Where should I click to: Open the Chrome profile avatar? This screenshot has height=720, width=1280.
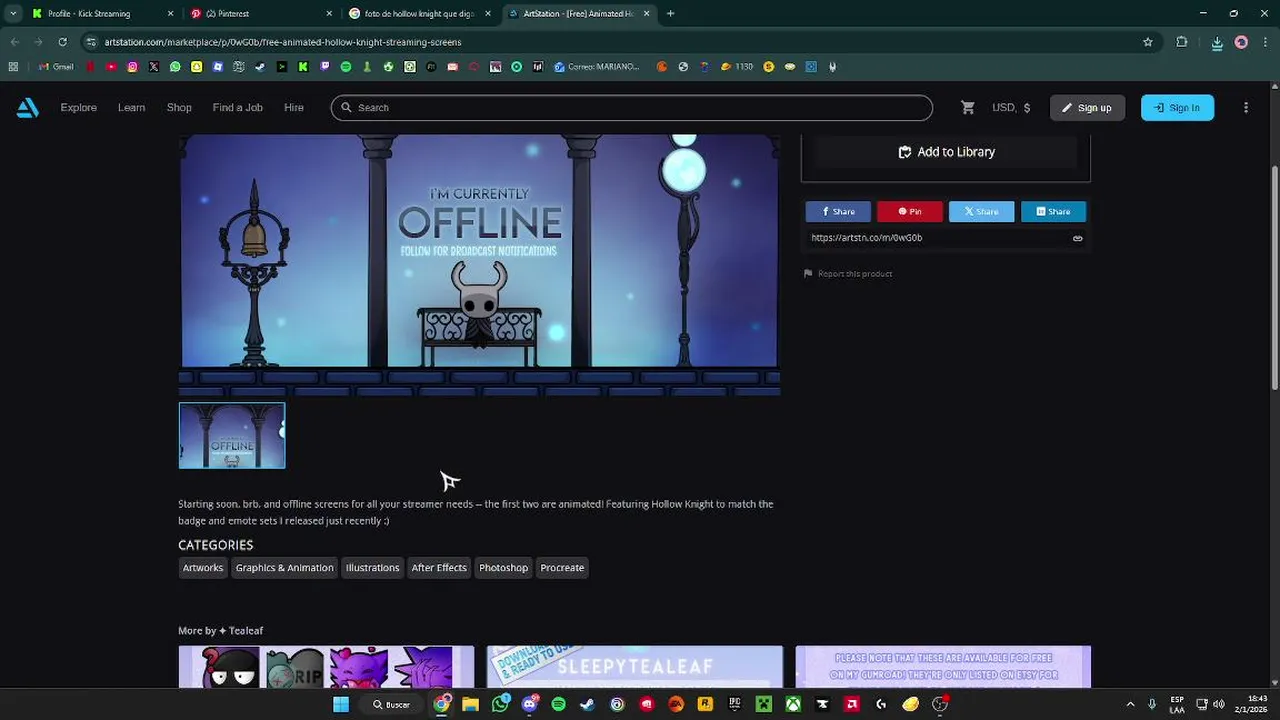(x=1241, y=42)
